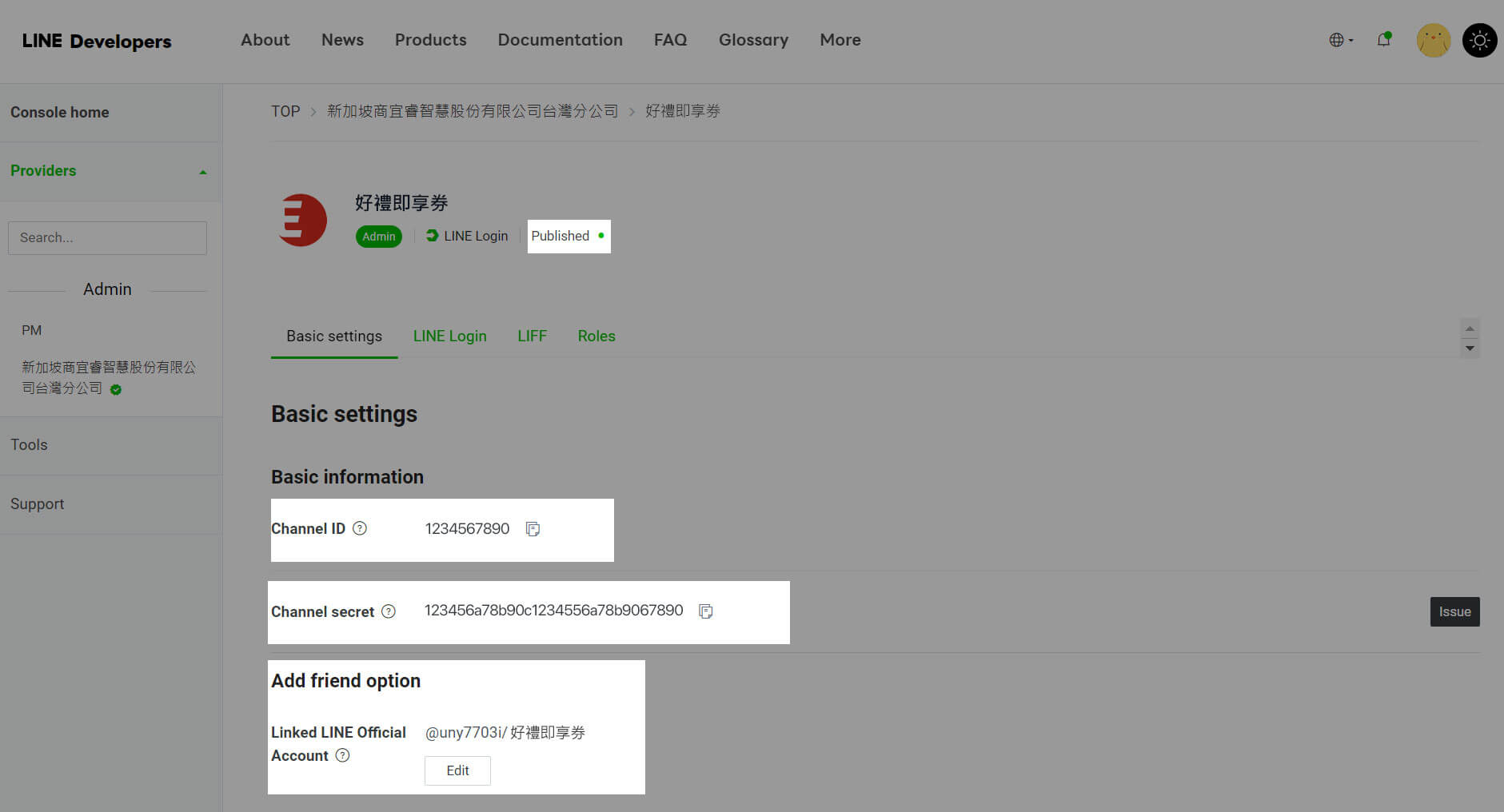This screenshot has width=1504, height=812.
Task: Open provider name in breadcrumb
Action: click(473, 111)
